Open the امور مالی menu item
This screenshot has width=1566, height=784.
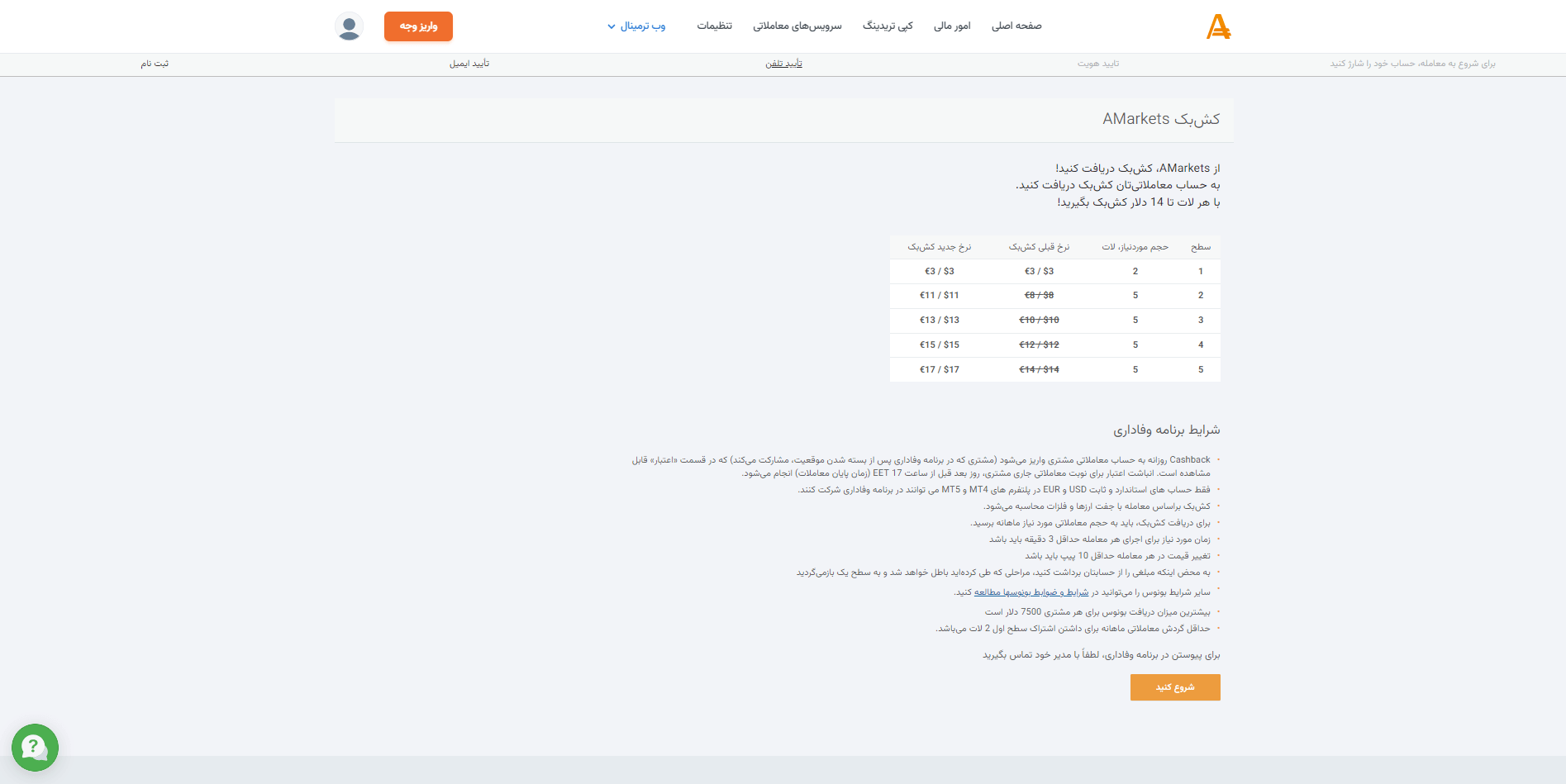point(952,26)
